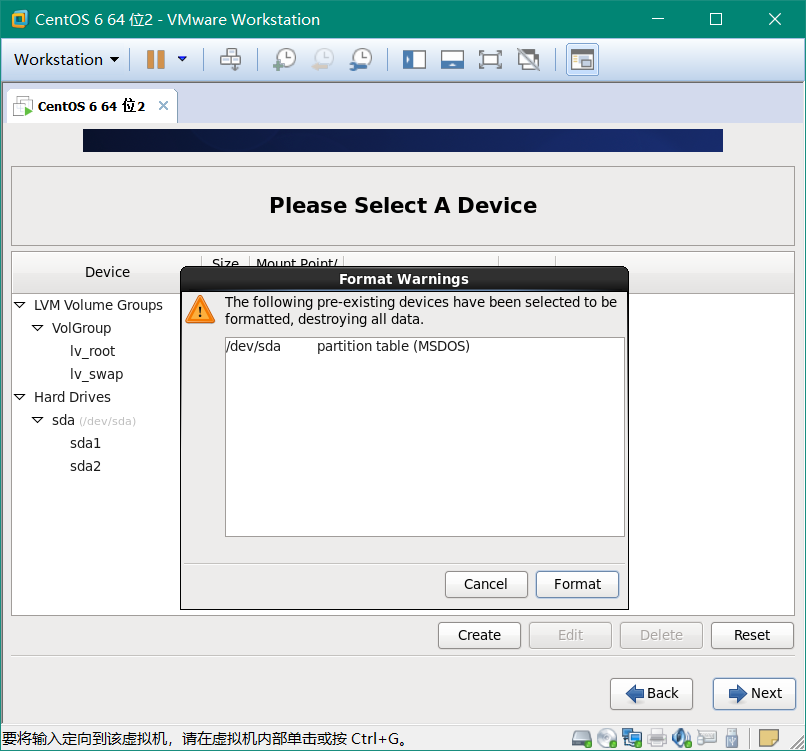Take a snapshot of the virtual machine
The height and width of the screenshot is (751, 806).
tap(284, 60)
